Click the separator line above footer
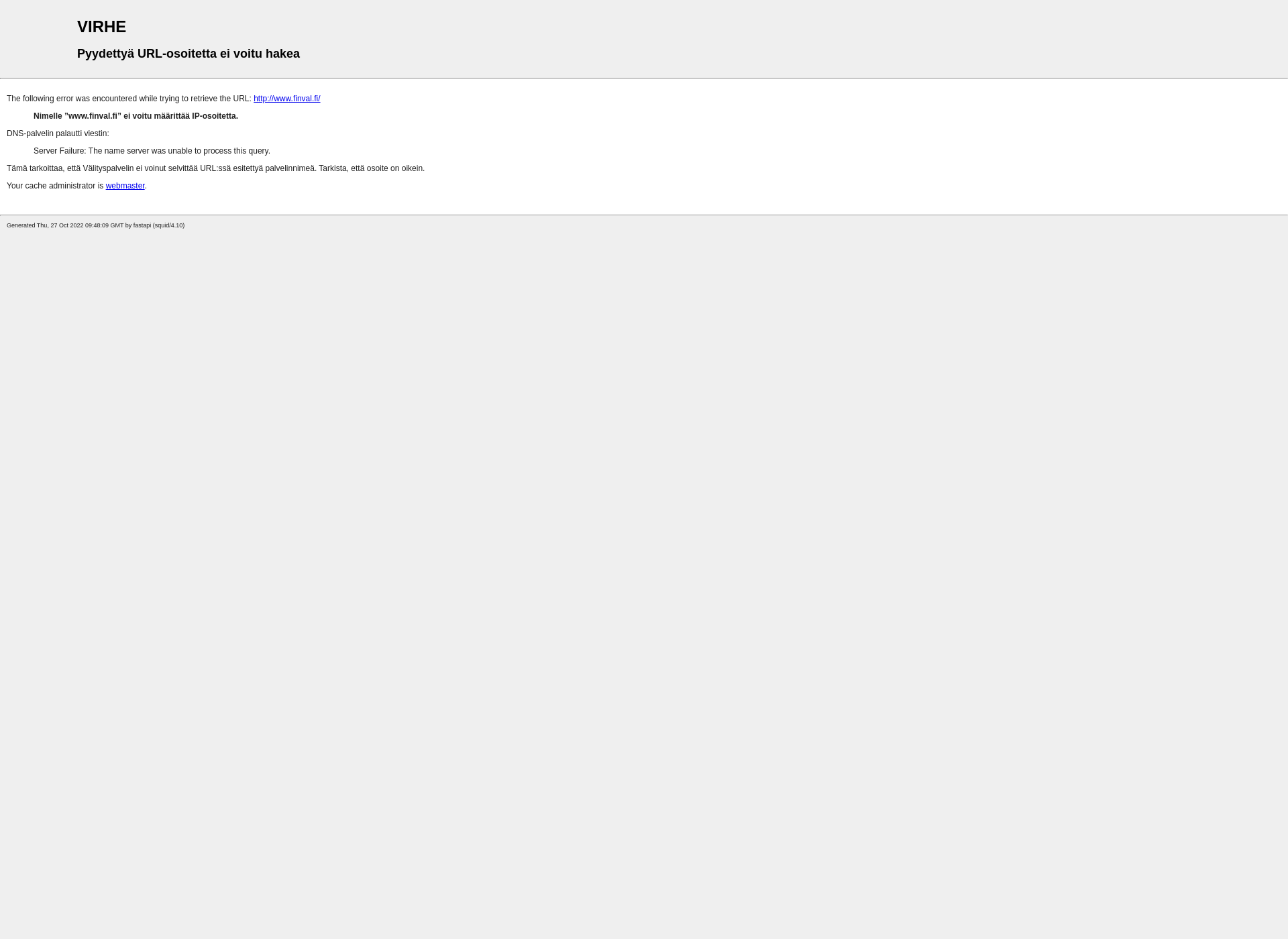 644,213
